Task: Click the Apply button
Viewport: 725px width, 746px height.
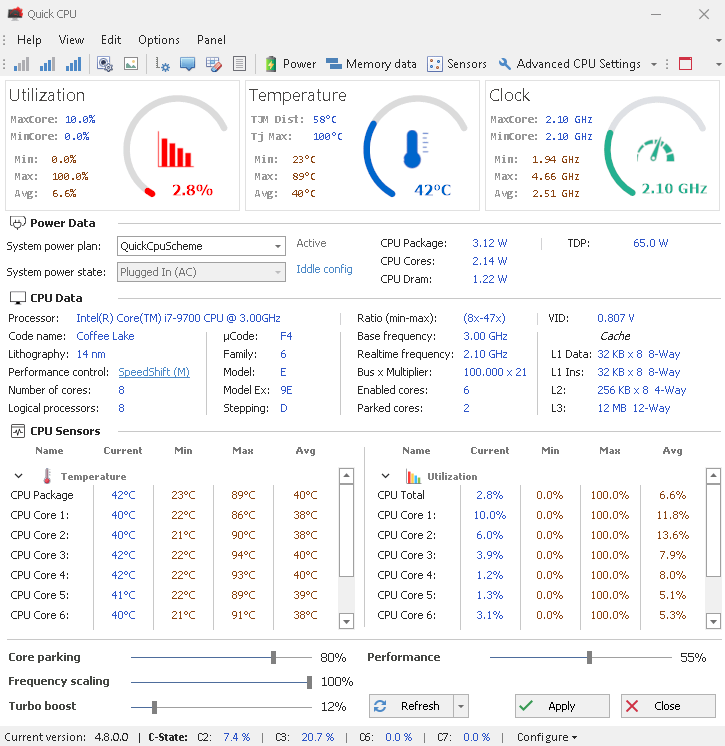Action: click(562, 706)
